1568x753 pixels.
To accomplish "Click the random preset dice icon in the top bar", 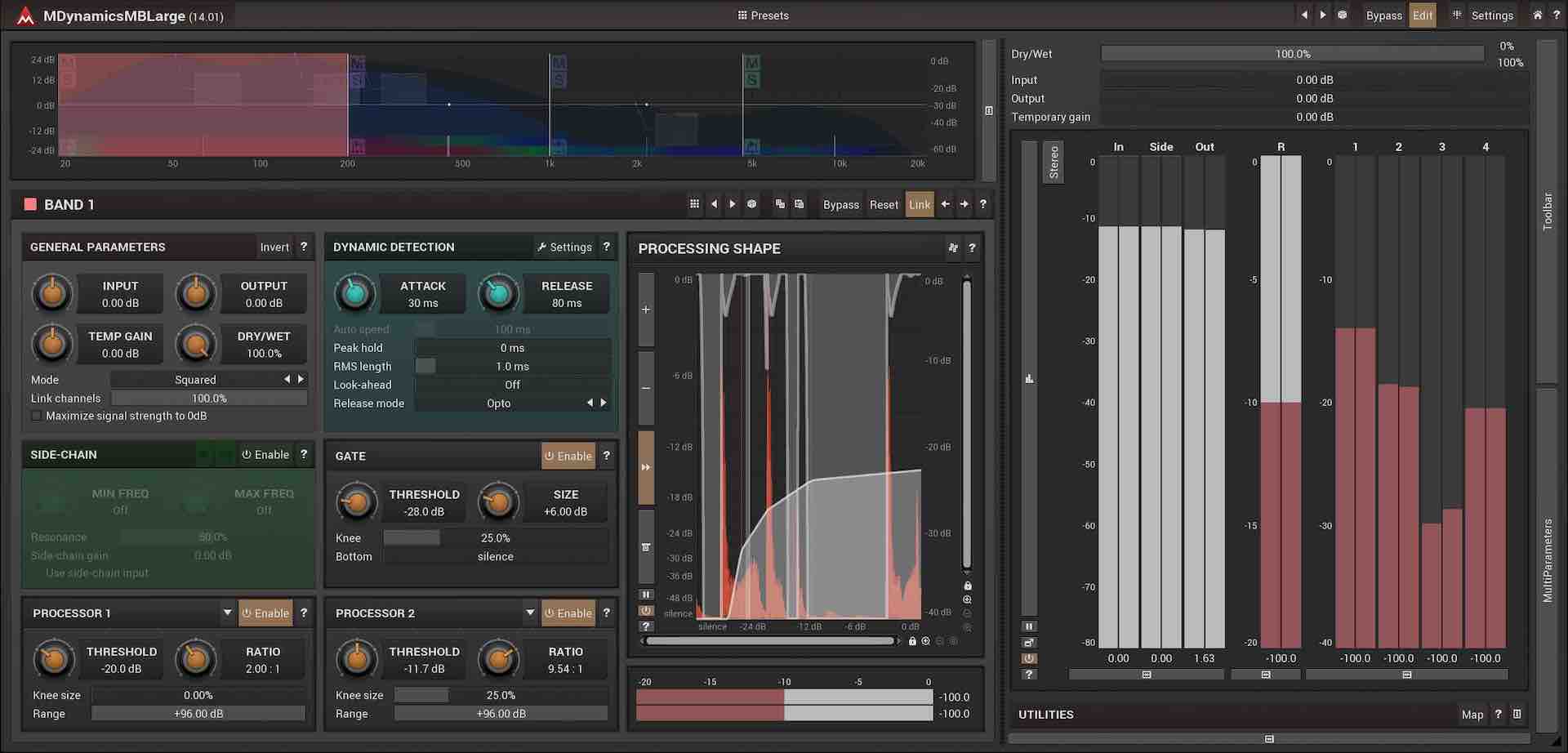I will coord(1342,15).
